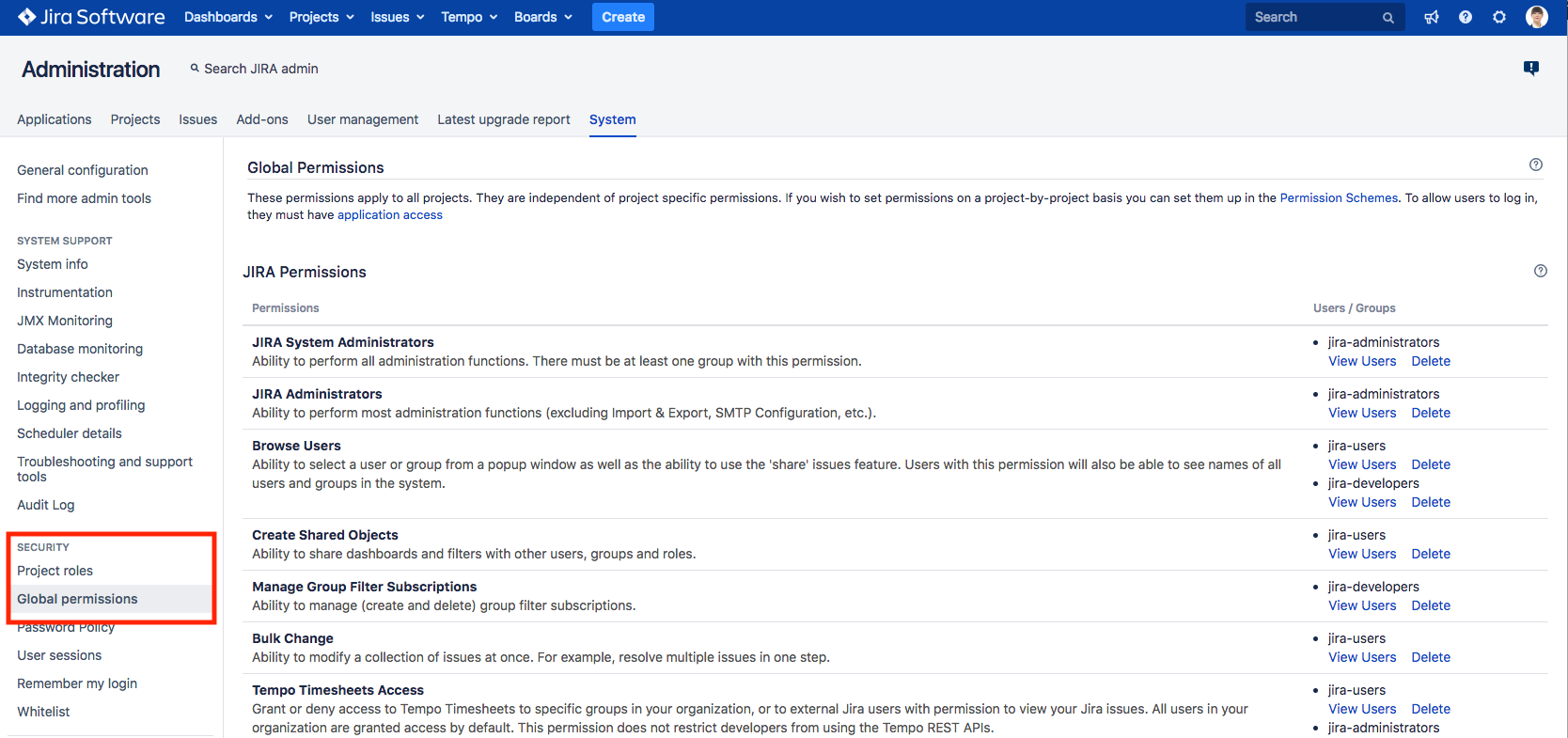Viewport: 1568px width, 738px height.
Task: Open the Boards dropdown menu
Action: 542,17
